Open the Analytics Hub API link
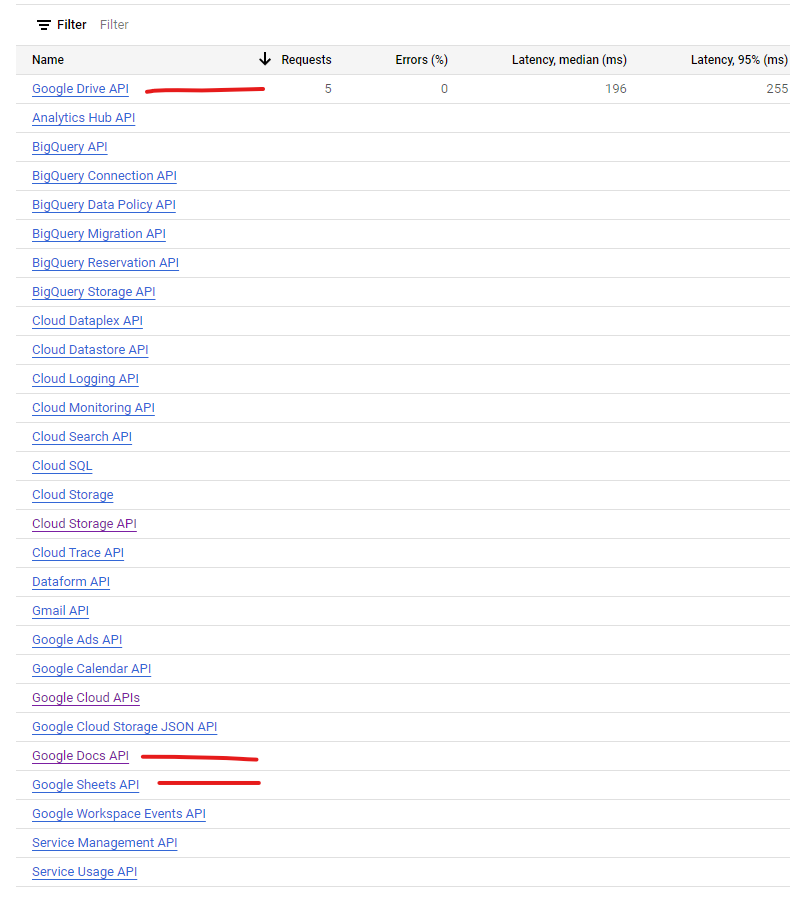 84,118
